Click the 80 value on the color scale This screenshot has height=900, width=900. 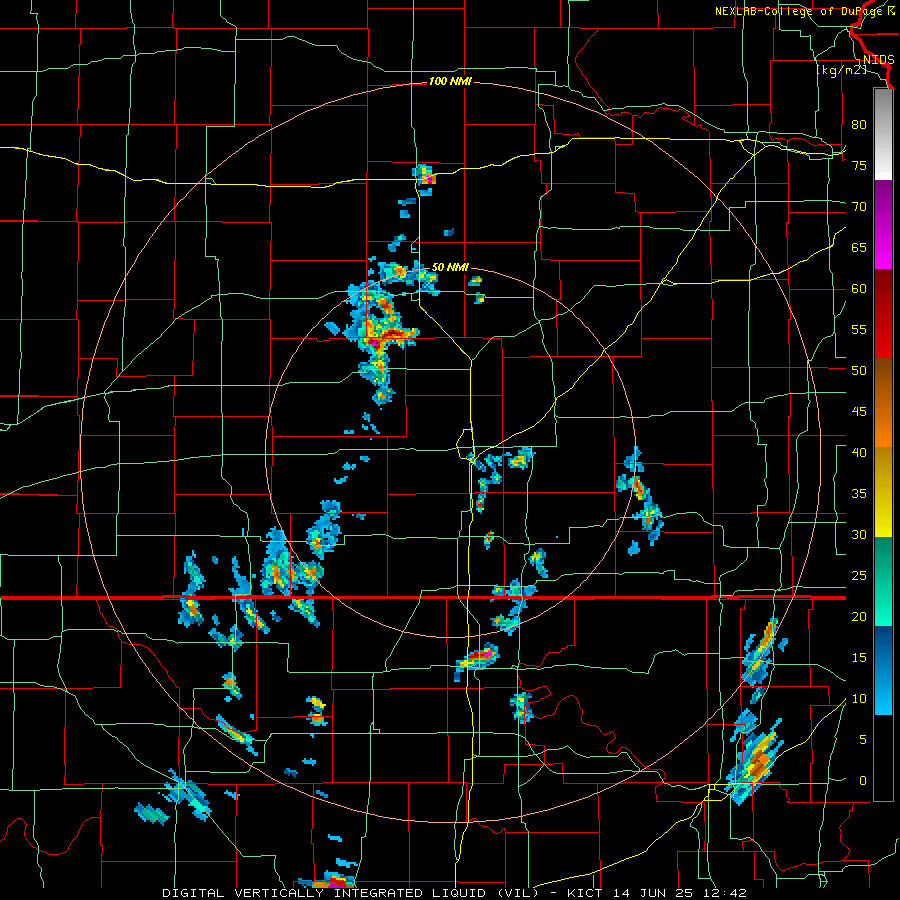(x=859, y=125)
